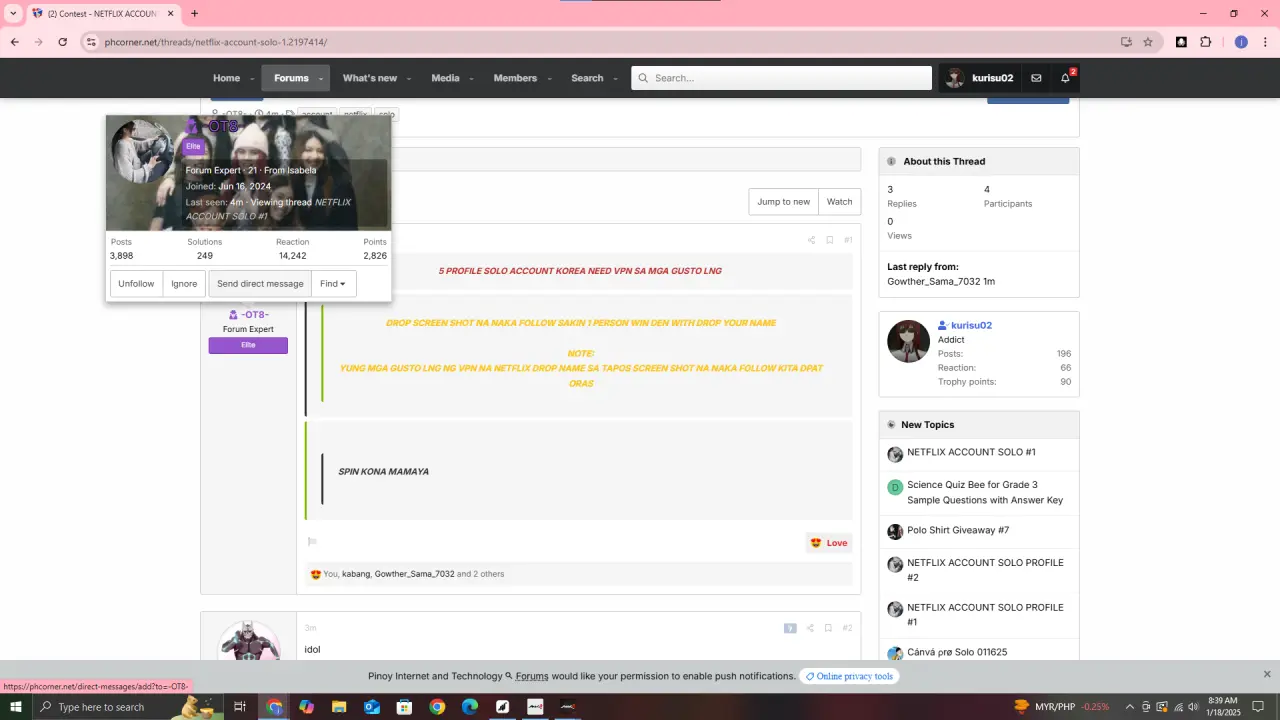Open File Explorer from taskbar
The width and height of the screenshot is (1280, 720).
[x=339, y=707]
